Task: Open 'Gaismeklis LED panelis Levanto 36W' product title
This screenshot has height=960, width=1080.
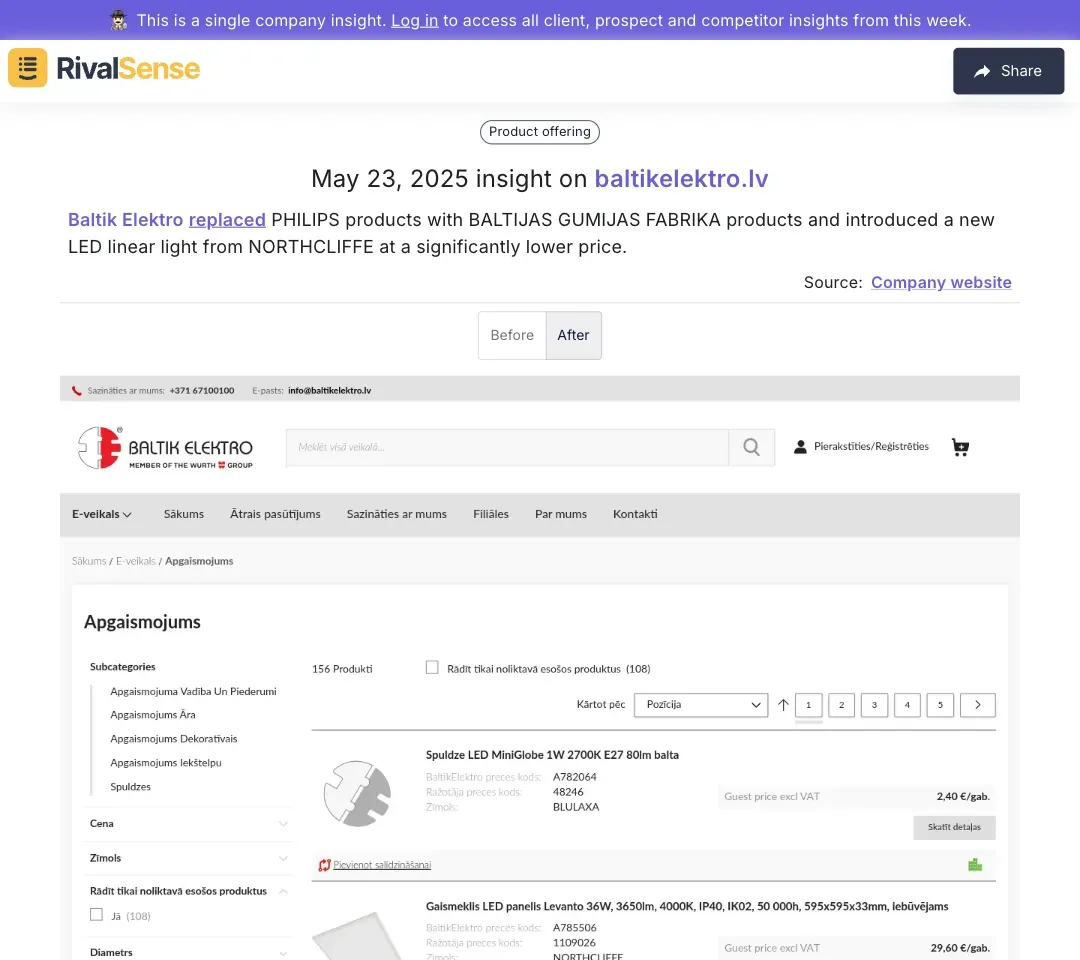Action: [x=687, y=907]
